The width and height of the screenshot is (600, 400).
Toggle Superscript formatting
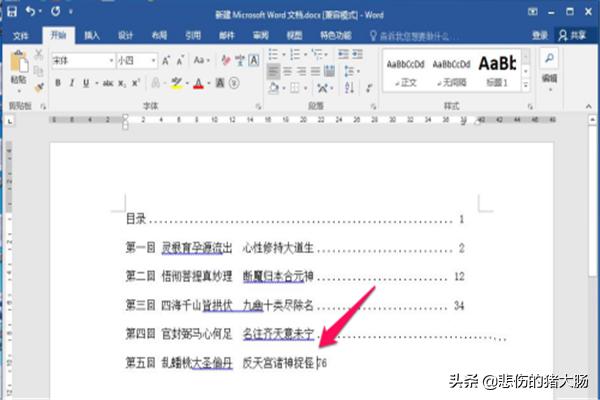tap(136, 83)
